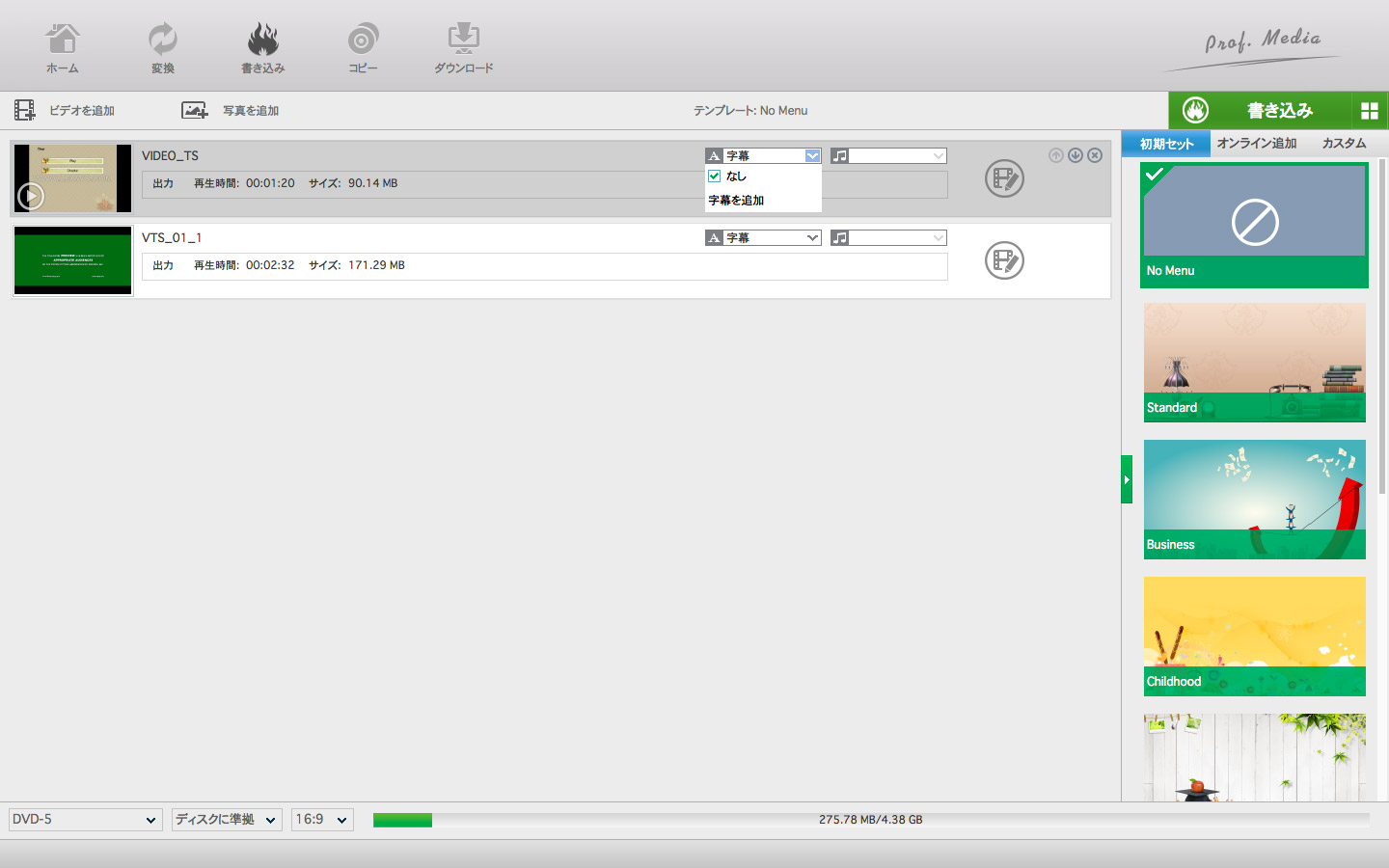Open the Download (ダウンロード) module

[463, 48]
